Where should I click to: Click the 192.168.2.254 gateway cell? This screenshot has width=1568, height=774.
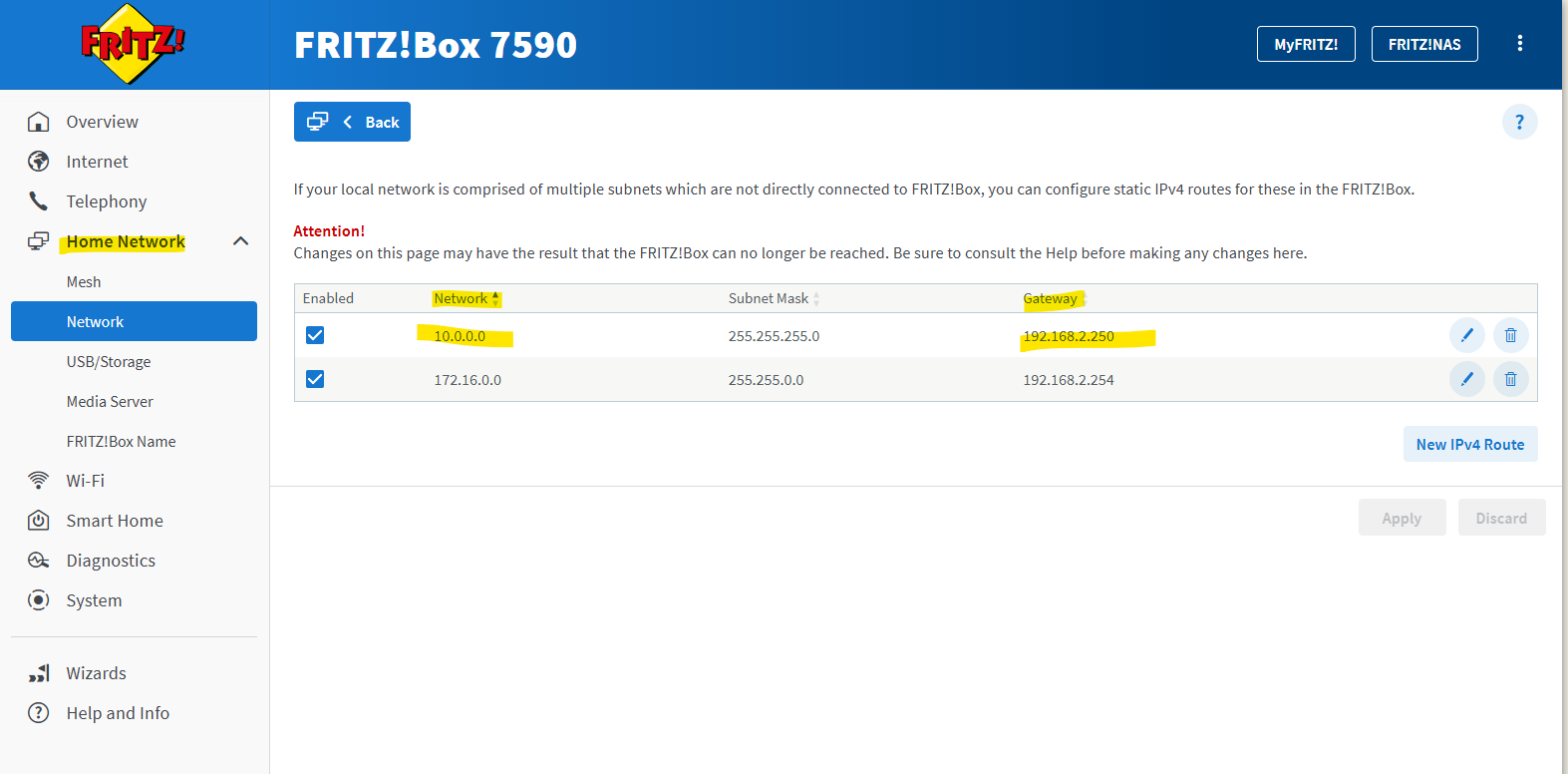coord(1069,380)
